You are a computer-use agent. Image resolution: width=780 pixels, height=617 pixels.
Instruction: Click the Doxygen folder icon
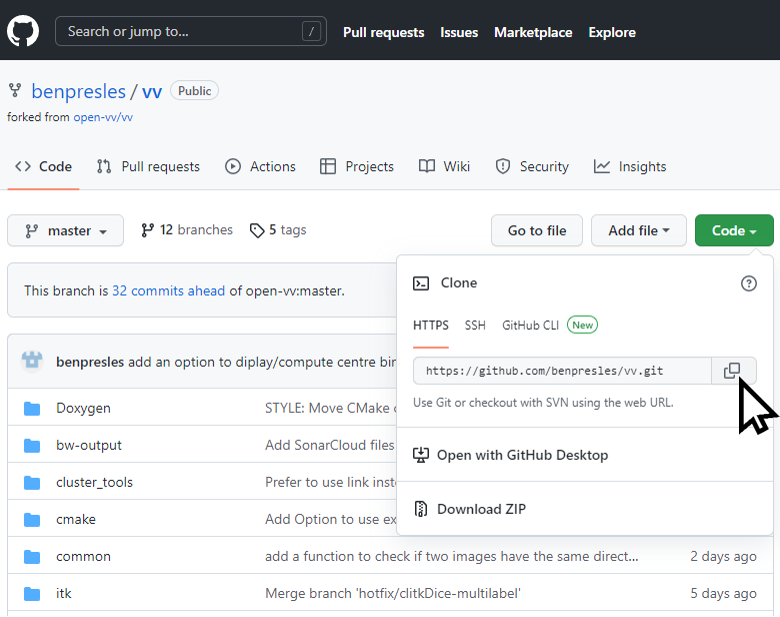pos(32,409)
